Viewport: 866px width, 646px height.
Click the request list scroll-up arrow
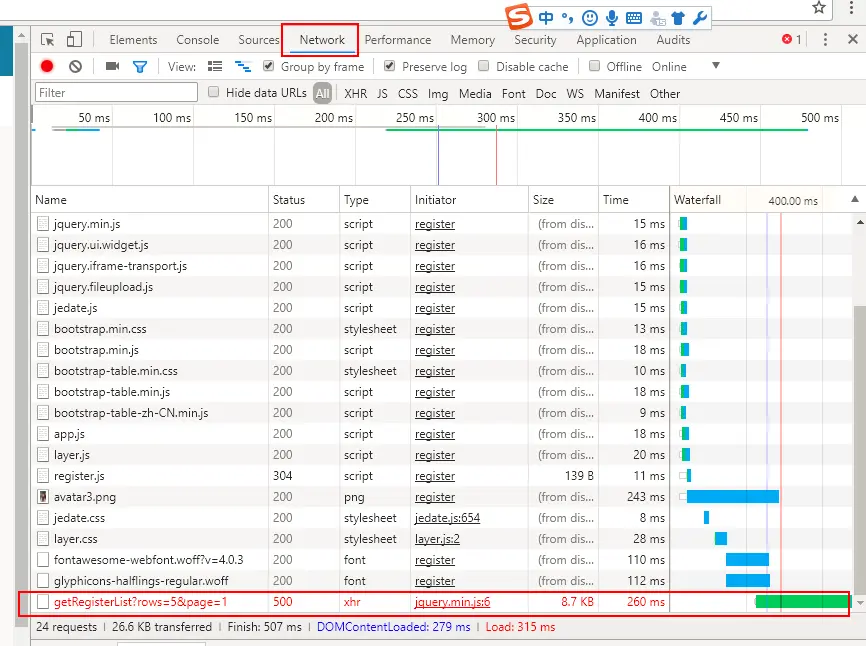860,222
